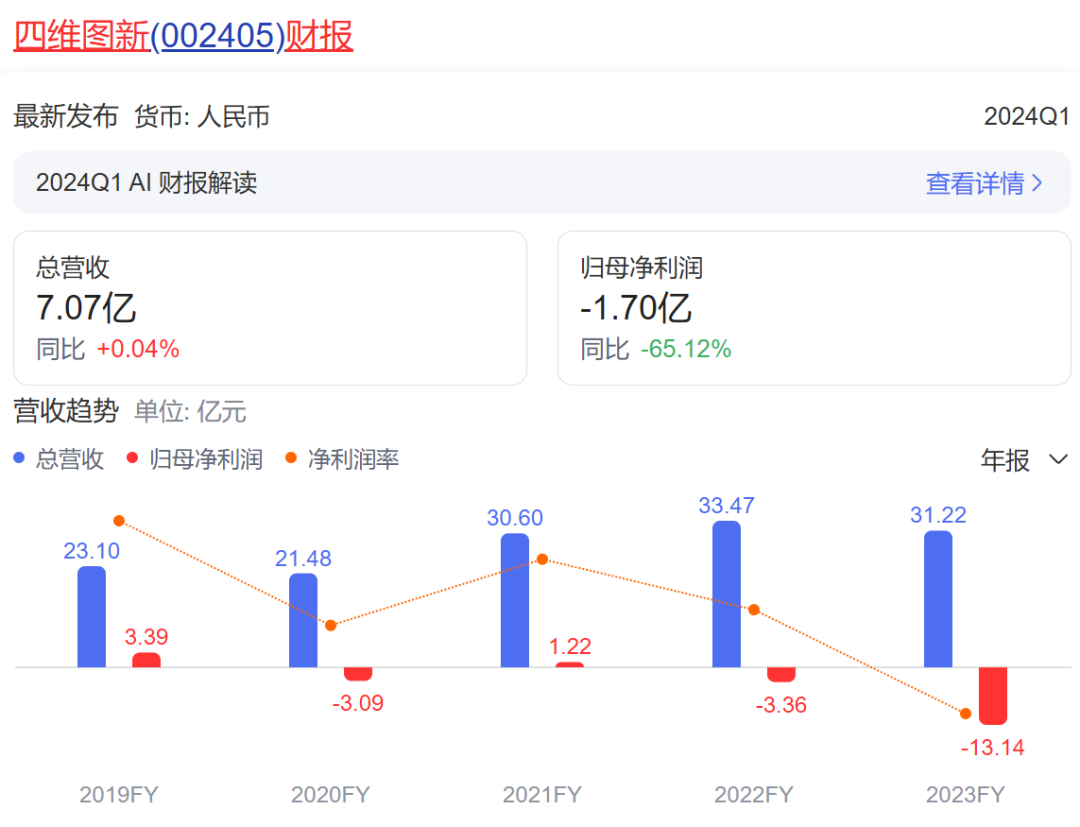The height and width of the screenshot is (827, 1080).
Task: Click the +0.04% year-over-year figure
Action: 138,349
